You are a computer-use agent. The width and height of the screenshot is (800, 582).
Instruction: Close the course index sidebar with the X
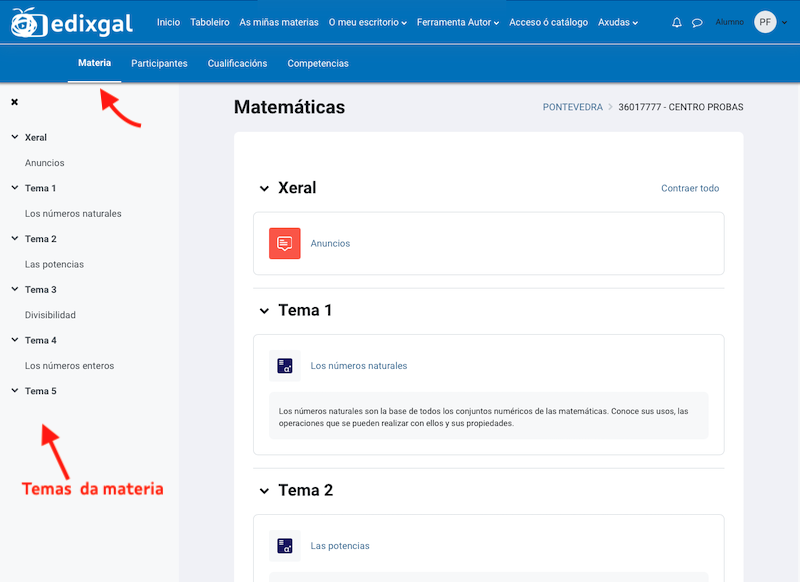13,101
